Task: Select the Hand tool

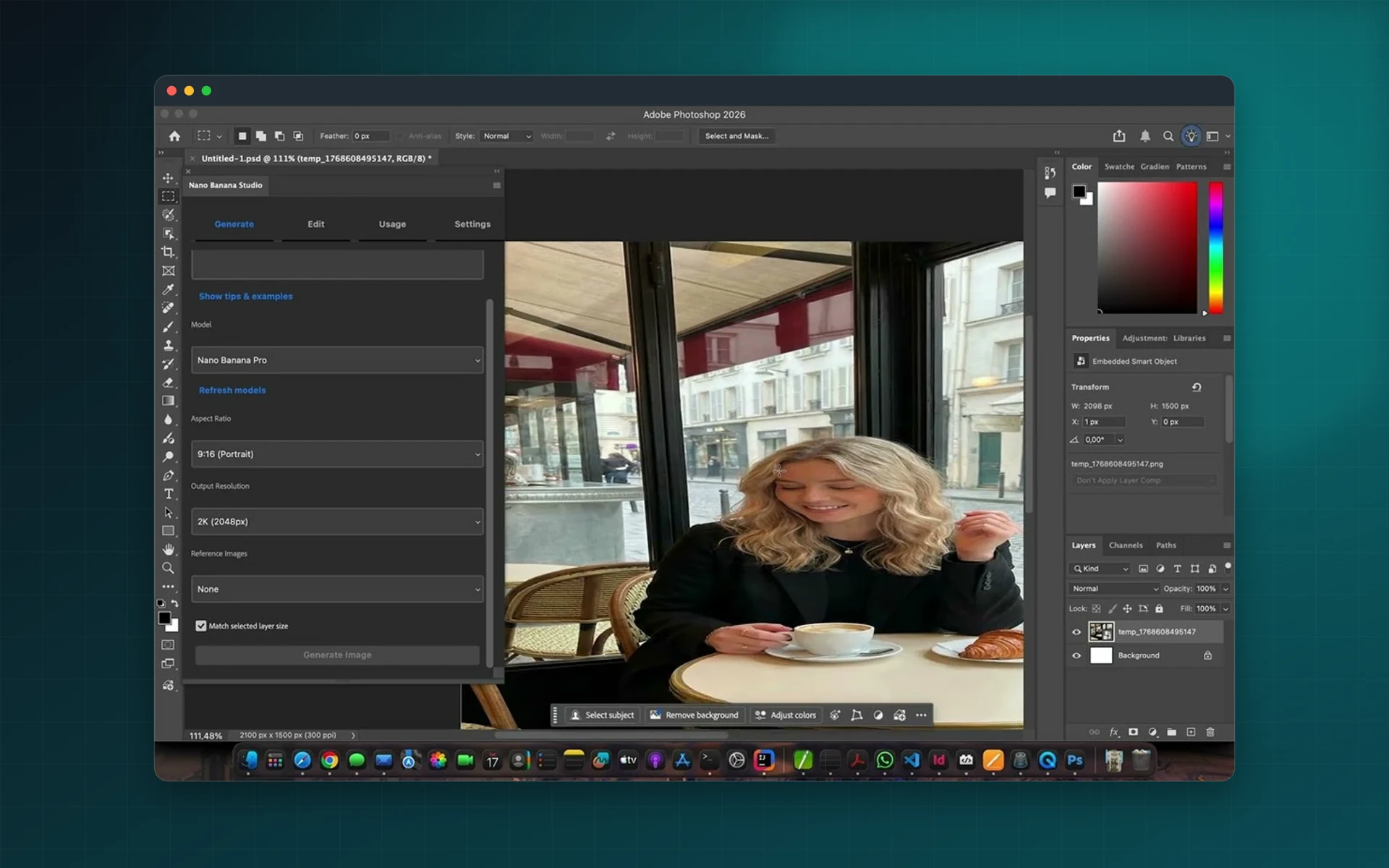Action: [x=168, y=550]
